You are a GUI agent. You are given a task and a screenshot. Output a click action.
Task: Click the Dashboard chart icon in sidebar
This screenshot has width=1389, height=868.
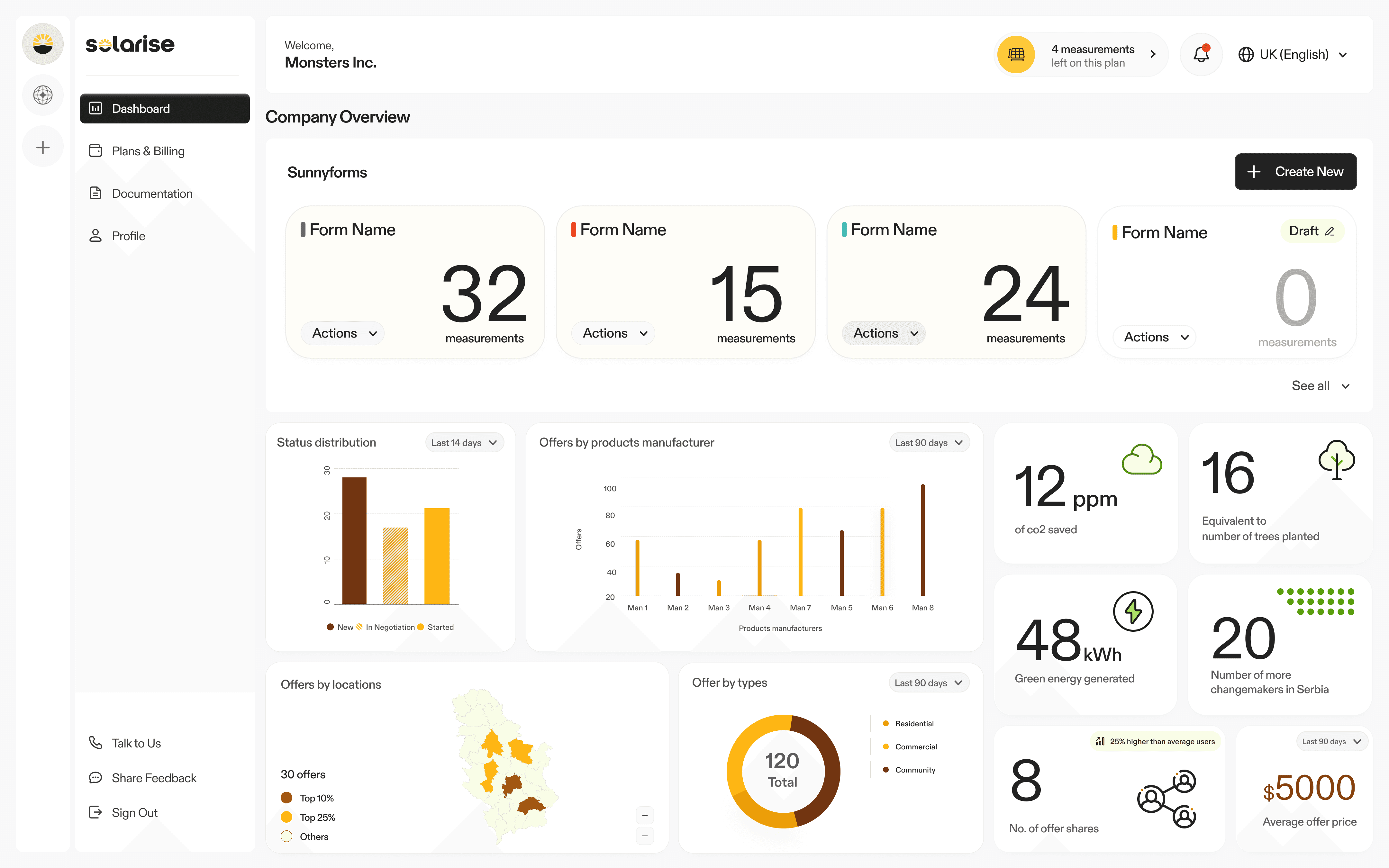pos(95,109)
